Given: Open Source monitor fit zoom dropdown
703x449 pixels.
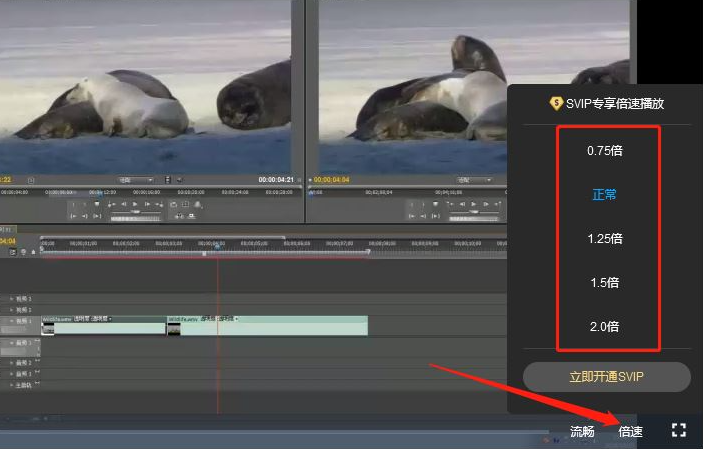Looking at the screenshot, I should coord(136,180).
